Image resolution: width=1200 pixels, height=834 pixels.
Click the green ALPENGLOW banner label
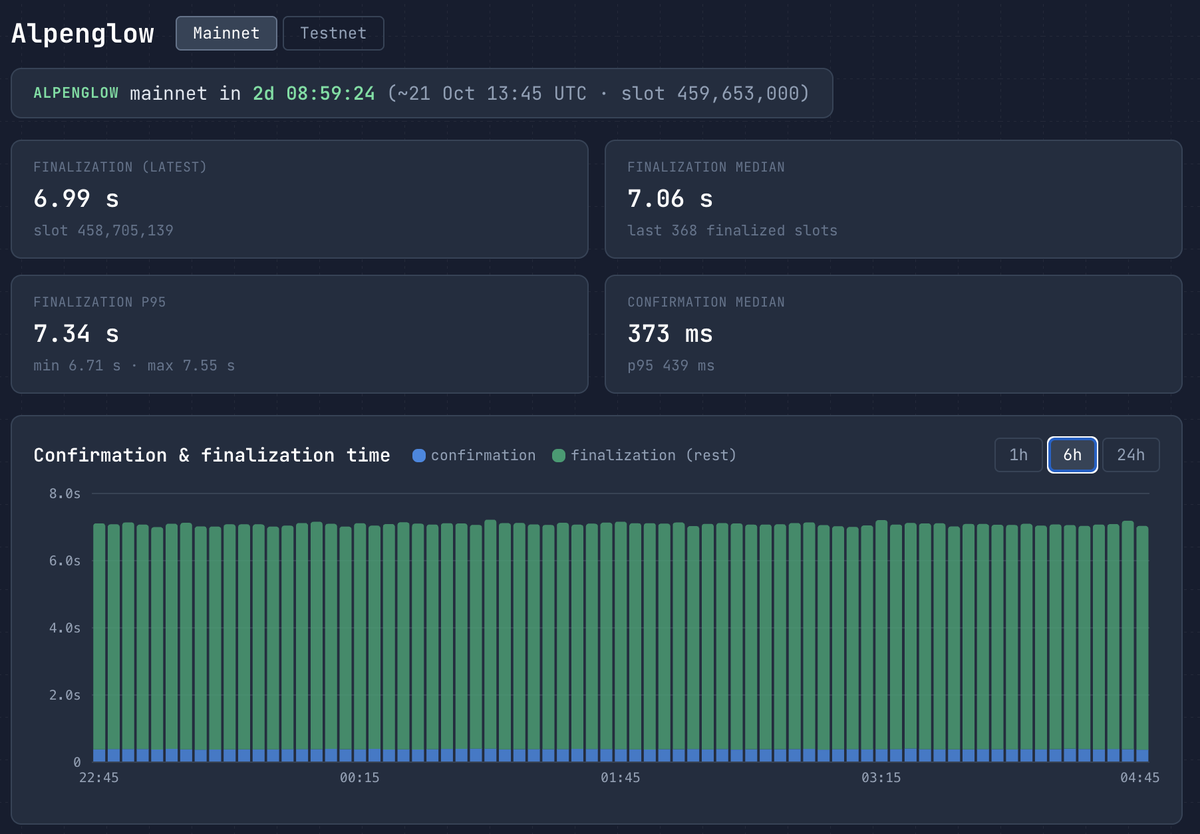[x=76, y=93]
